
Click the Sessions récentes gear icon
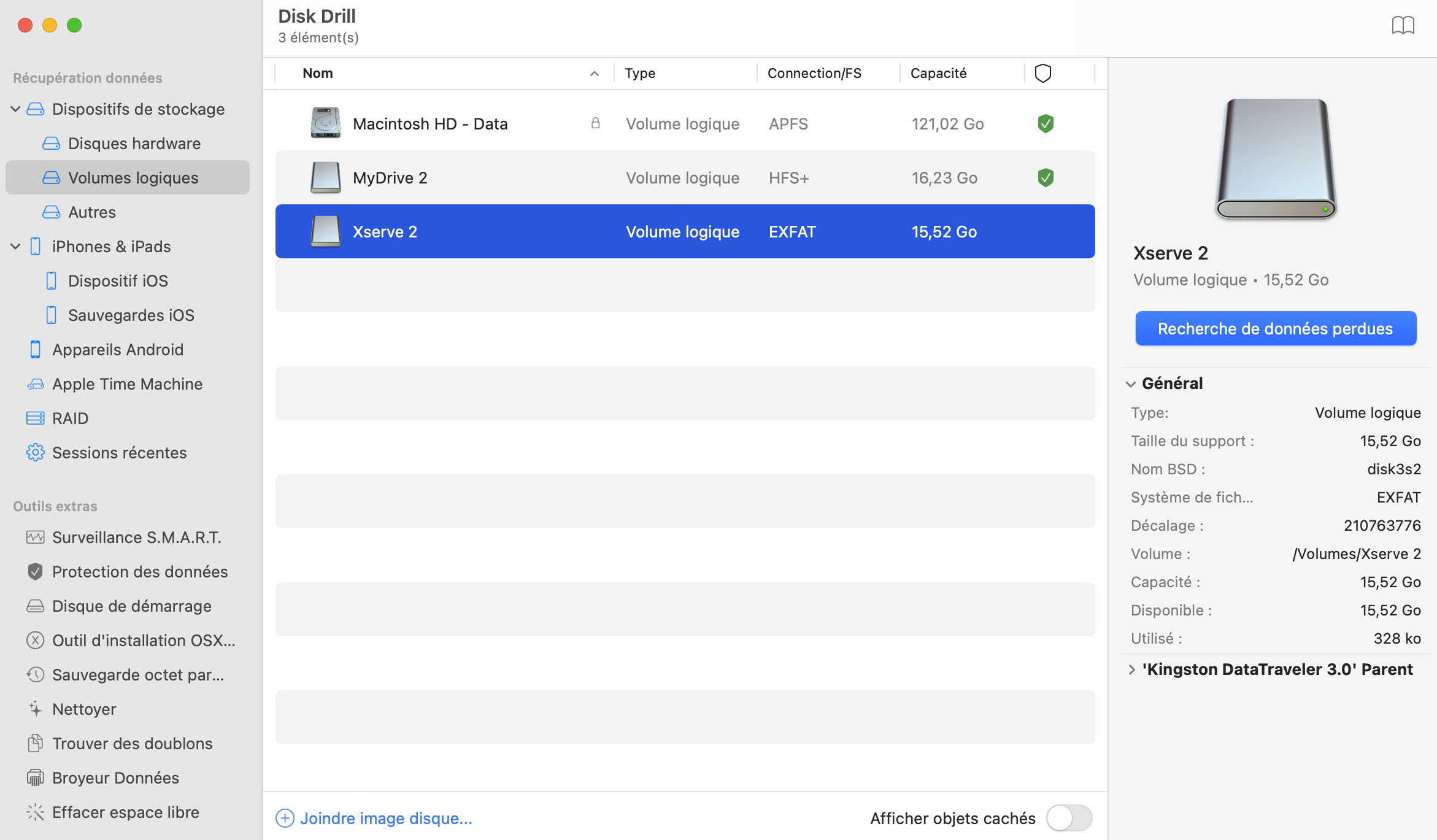pos(36,453)
